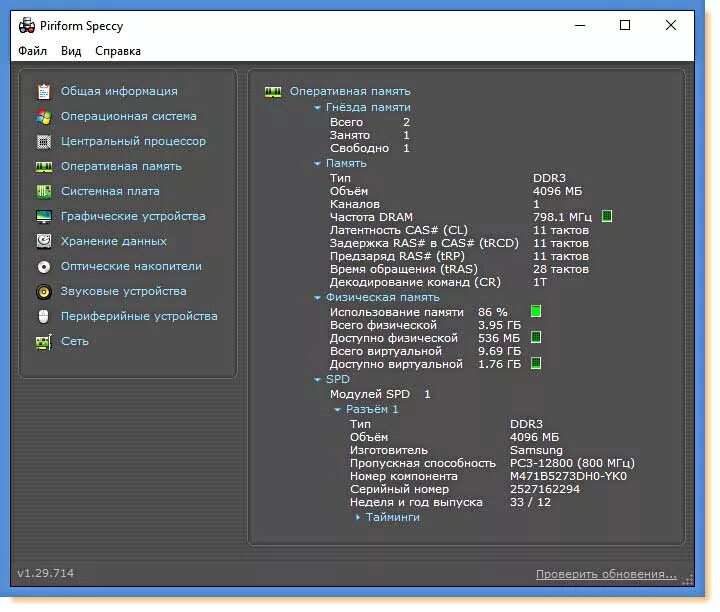Click the RAM icon beside the panel heading
Viewport: 720px width, 612px height.
(x=273, y=92)
